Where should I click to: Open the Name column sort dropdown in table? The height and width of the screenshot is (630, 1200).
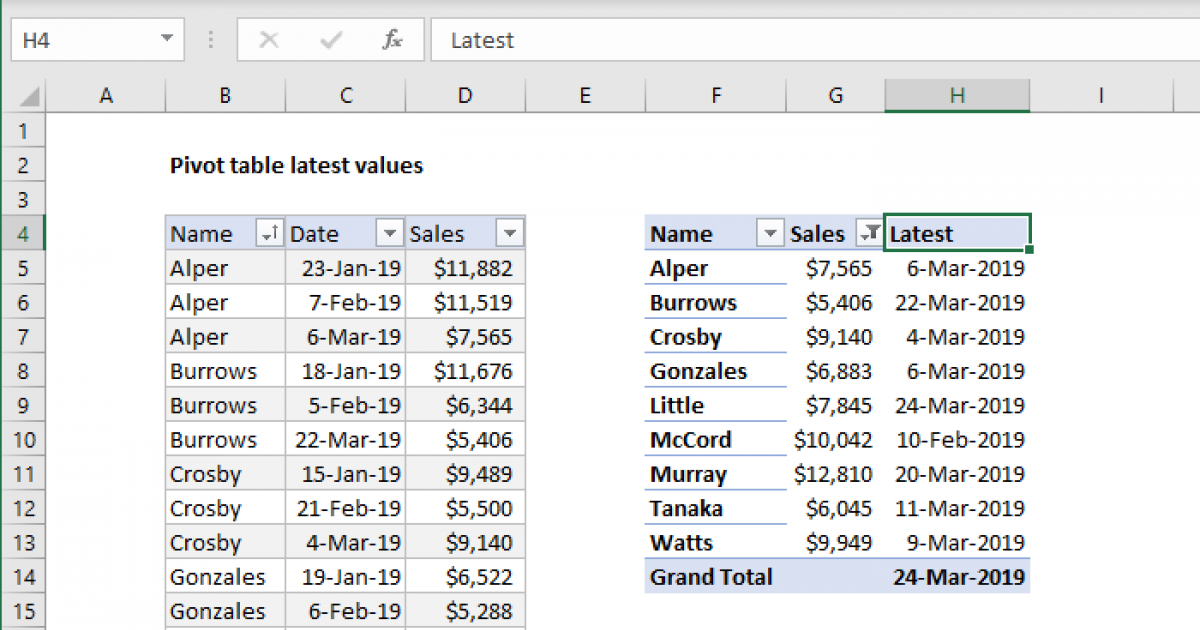(x=269, y=234)
